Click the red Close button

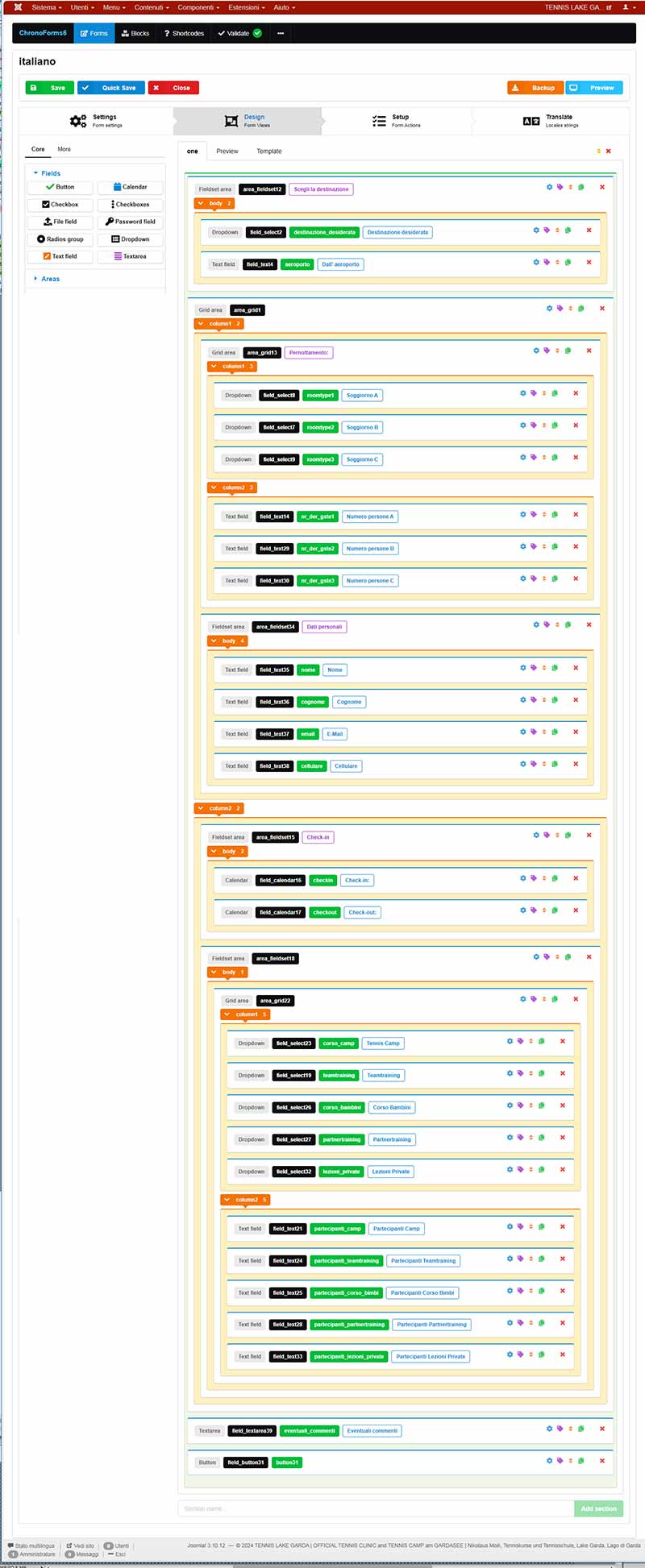point(173,88)
